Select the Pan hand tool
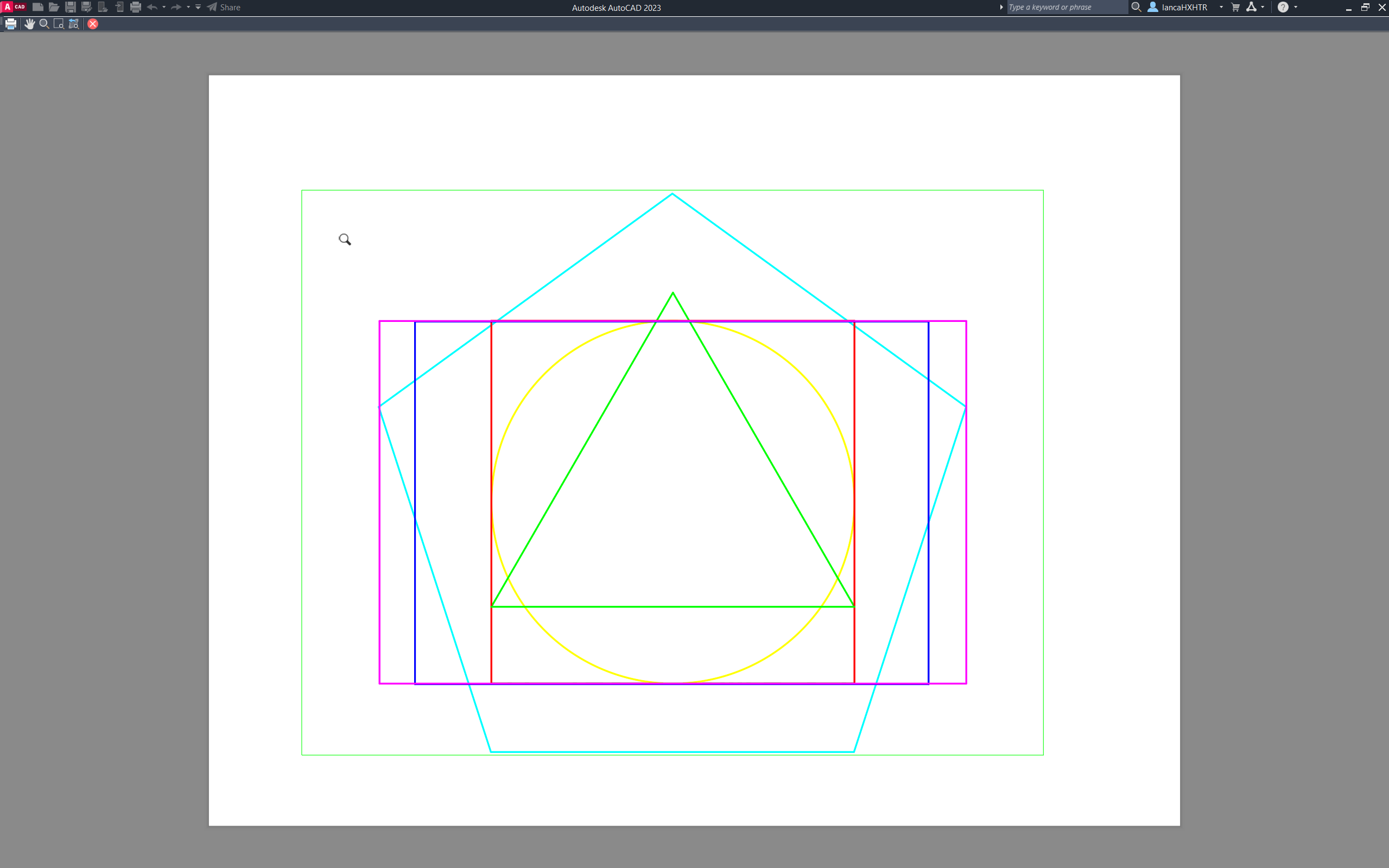The width and height of the screenshot is (1389, 868). point(29,23)
